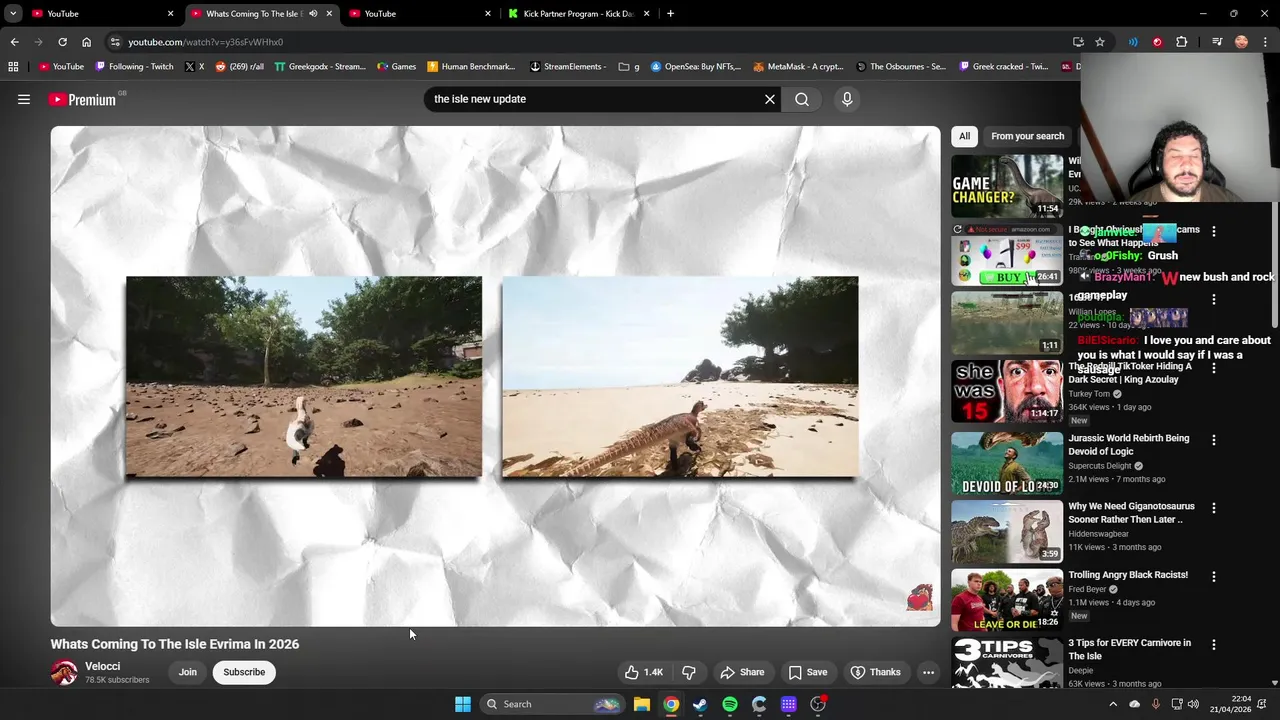Bookmark this page with star icon
Viewport: 1280px width, 720px height.
point(1100,42)
